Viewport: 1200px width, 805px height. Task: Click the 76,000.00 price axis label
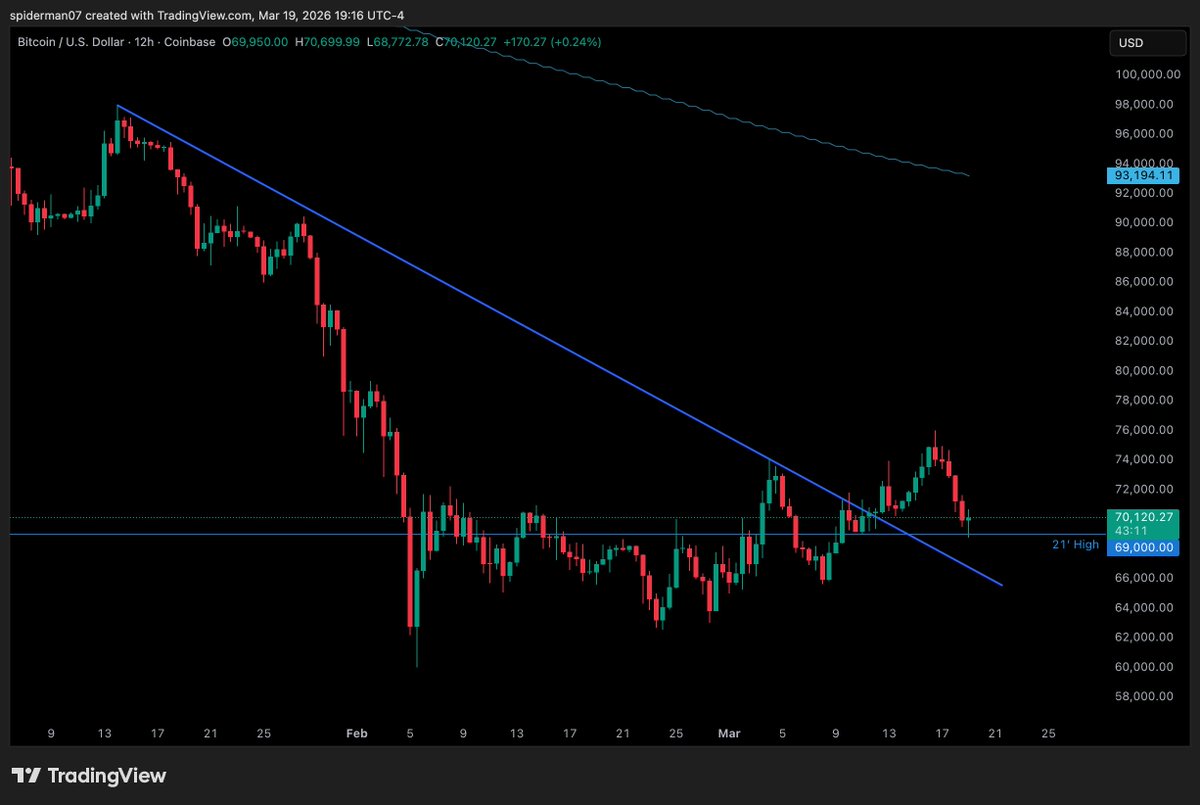pyautogui.click(x=1145, y=430)
